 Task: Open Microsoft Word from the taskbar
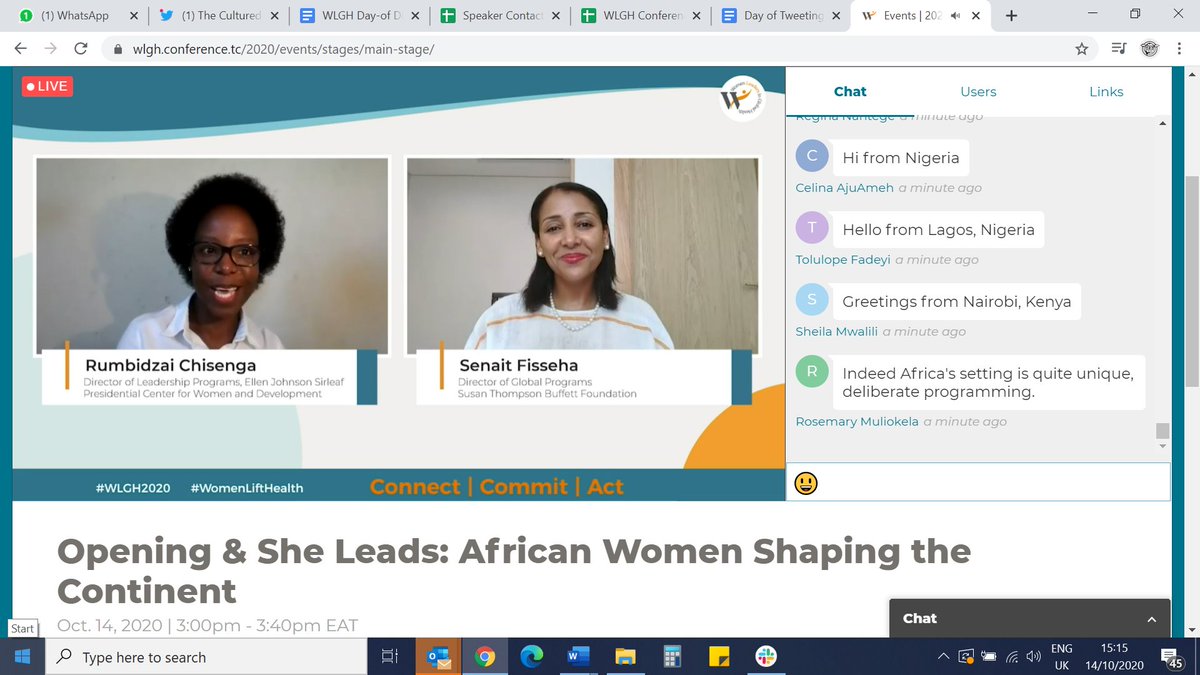tap(578, 657)
